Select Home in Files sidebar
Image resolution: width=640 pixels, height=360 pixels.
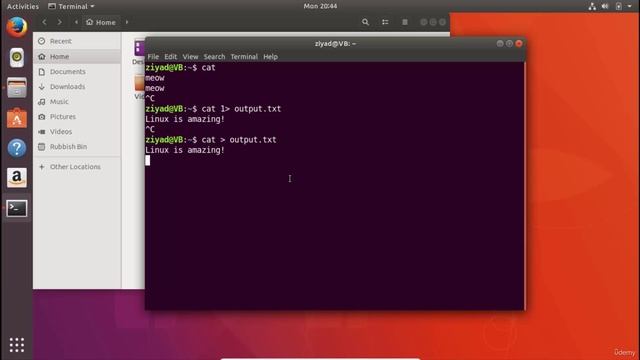pyautogui.click(x=77, y=56)
